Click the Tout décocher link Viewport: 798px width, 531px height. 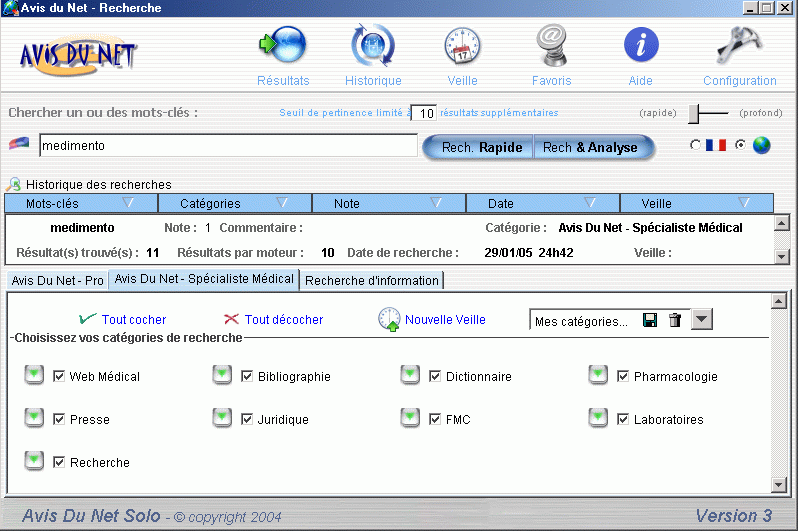(284, 319)
